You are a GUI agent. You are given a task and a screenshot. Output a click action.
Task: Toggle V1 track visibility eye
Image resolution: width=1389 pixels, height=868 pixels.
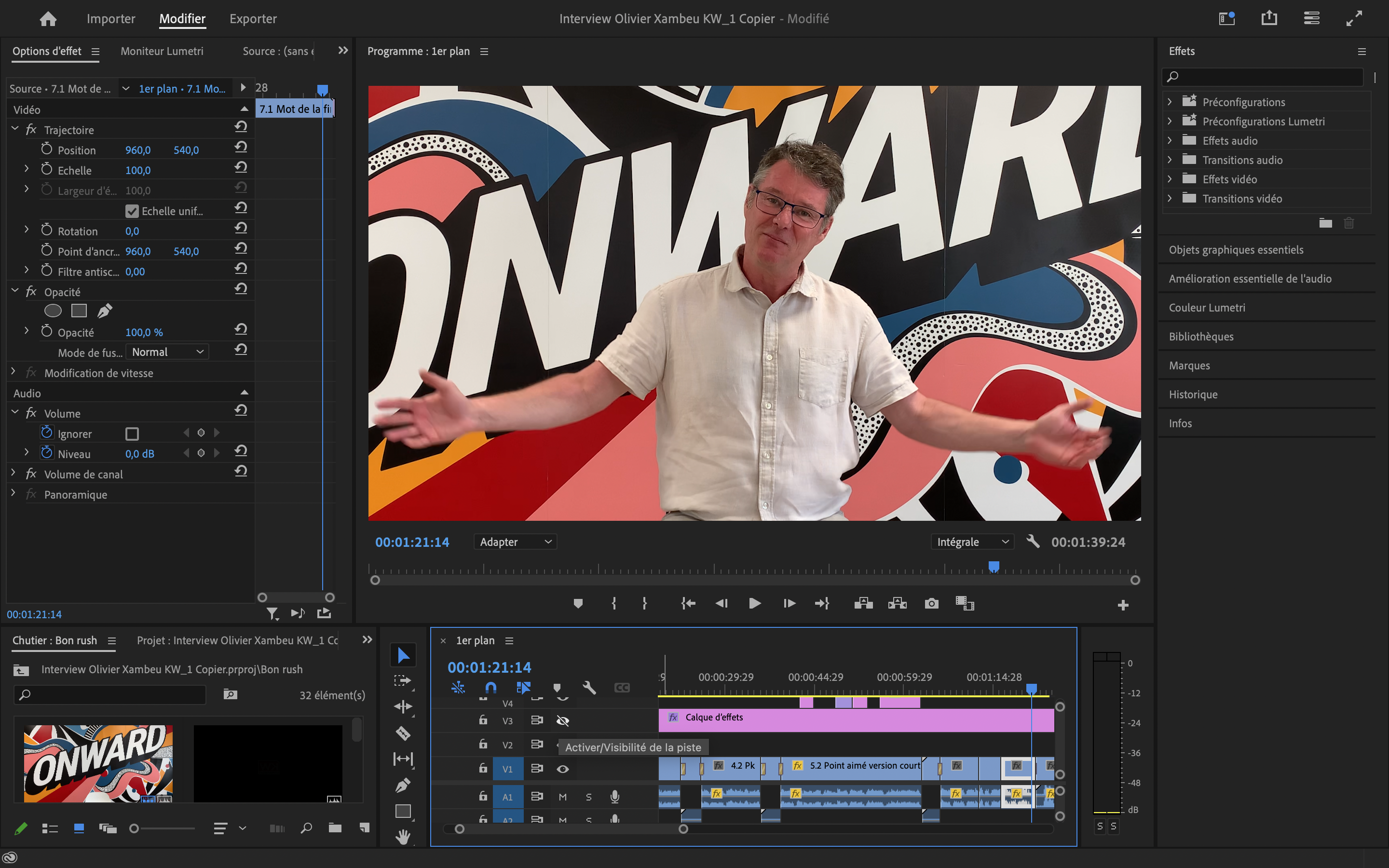pos(562,769)
